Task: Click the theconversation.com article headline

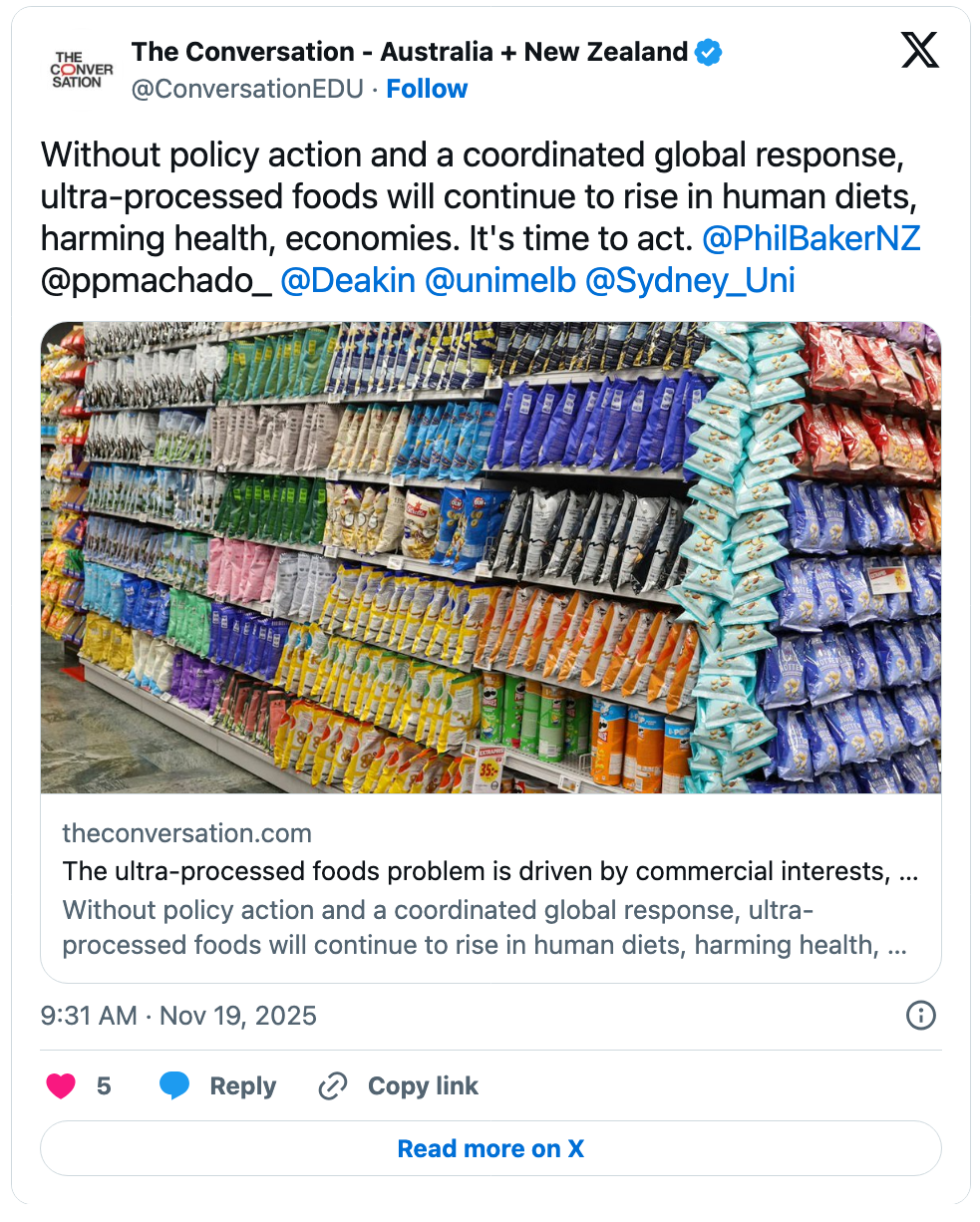Action: 490,871
